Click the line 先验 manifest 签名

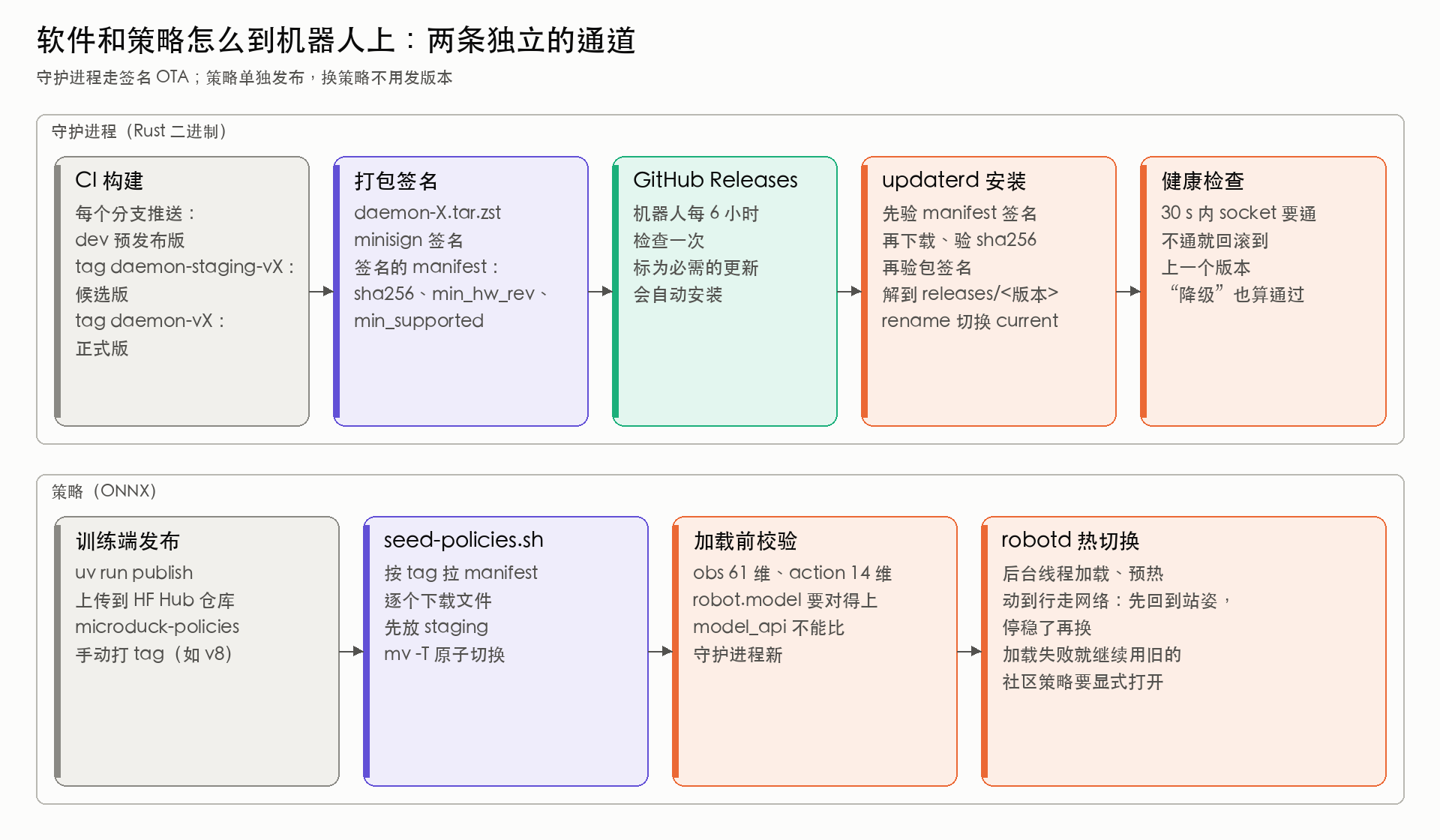(959, 213)
